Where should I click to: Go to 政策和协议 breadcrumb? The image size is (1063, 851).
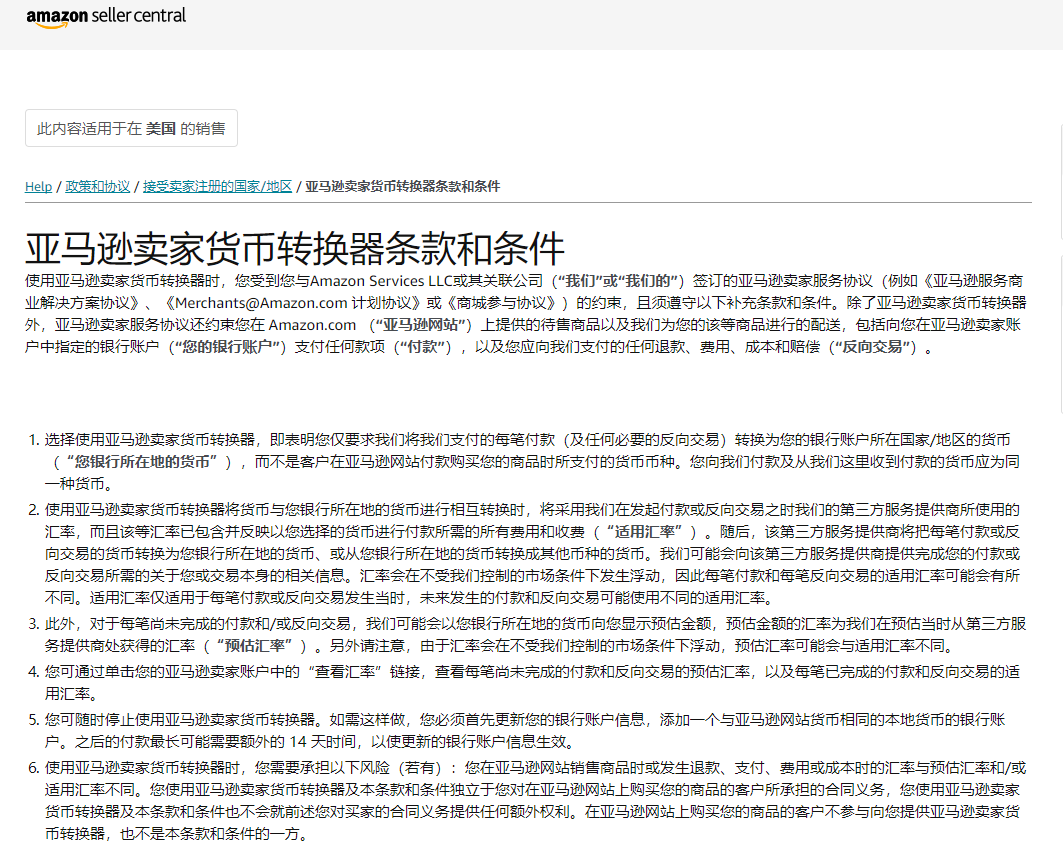tap(98, 186)
